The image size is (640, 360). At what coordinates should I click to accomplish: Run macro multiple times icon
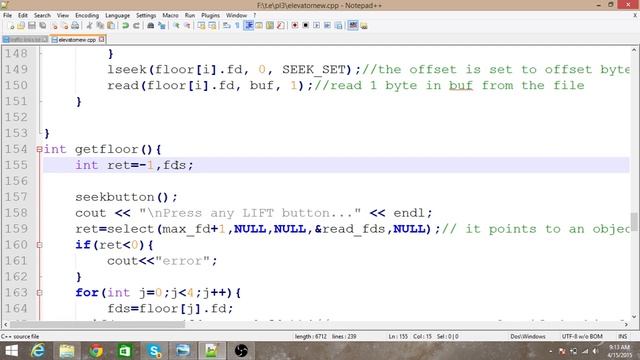click(327, 26)
